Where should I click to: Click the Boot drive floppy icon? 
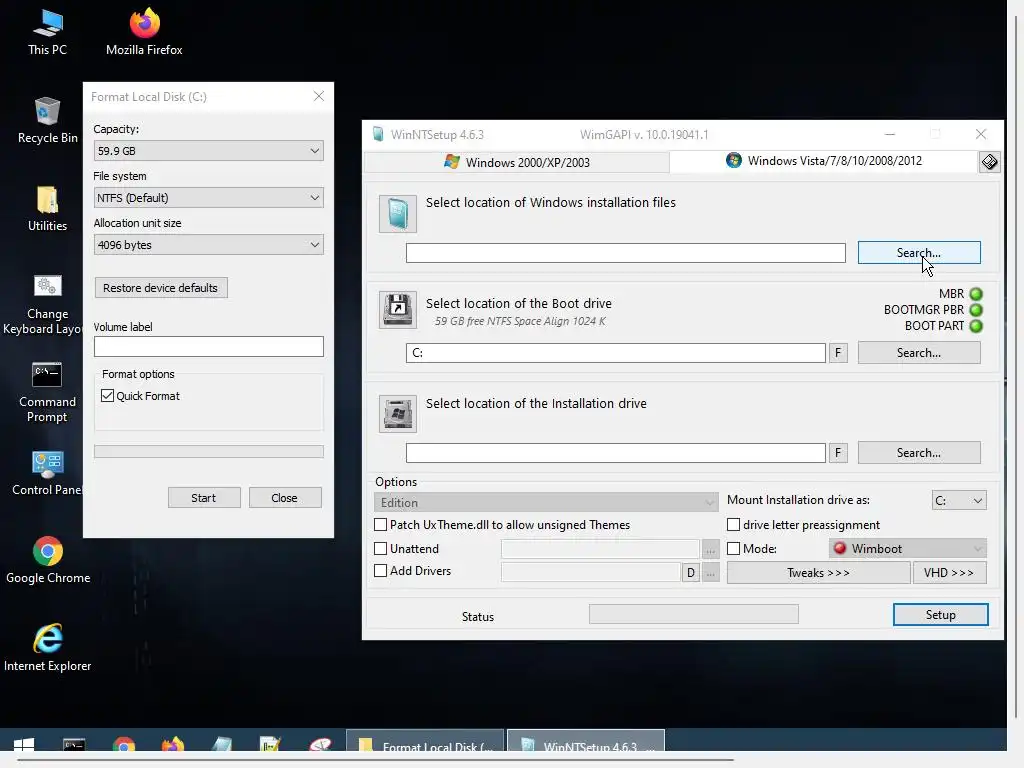(398, 310)
